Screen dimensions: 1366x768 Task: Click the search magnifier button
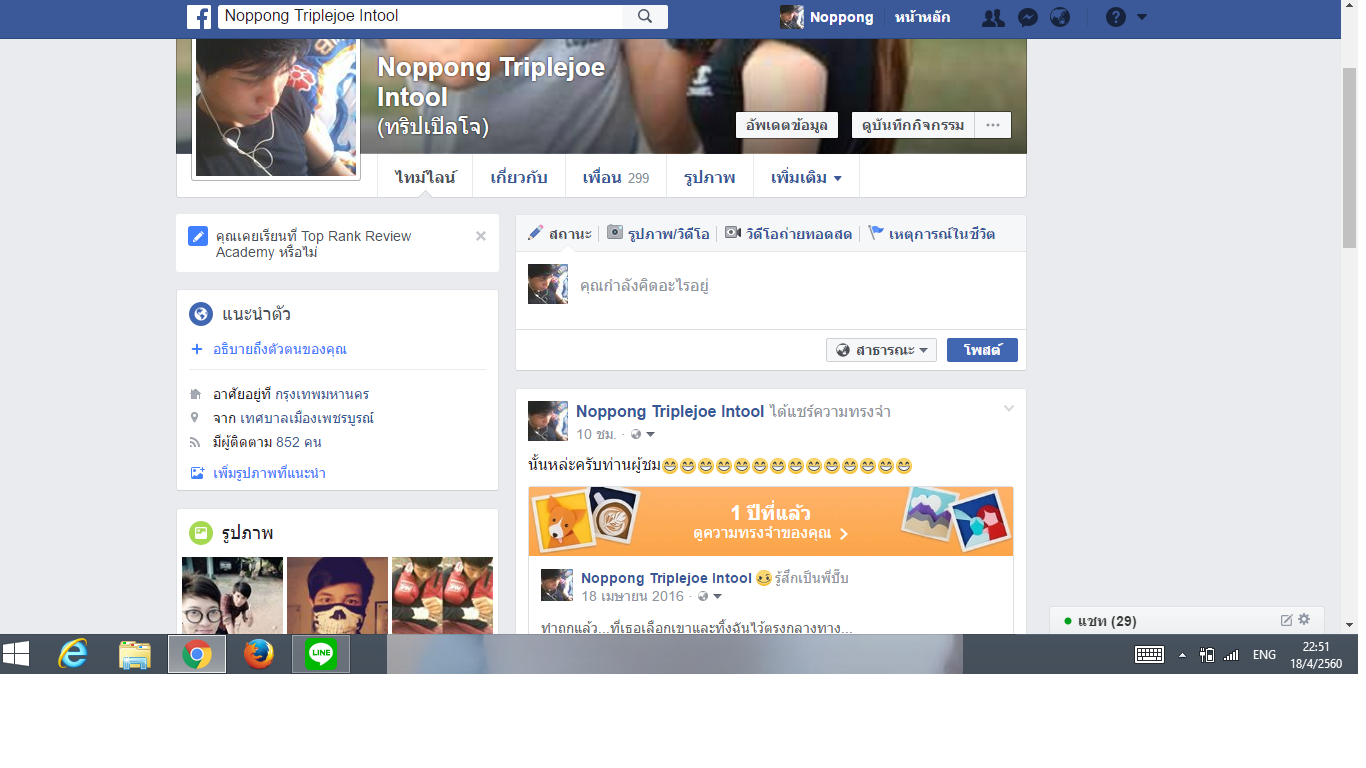tap(645, 16)
